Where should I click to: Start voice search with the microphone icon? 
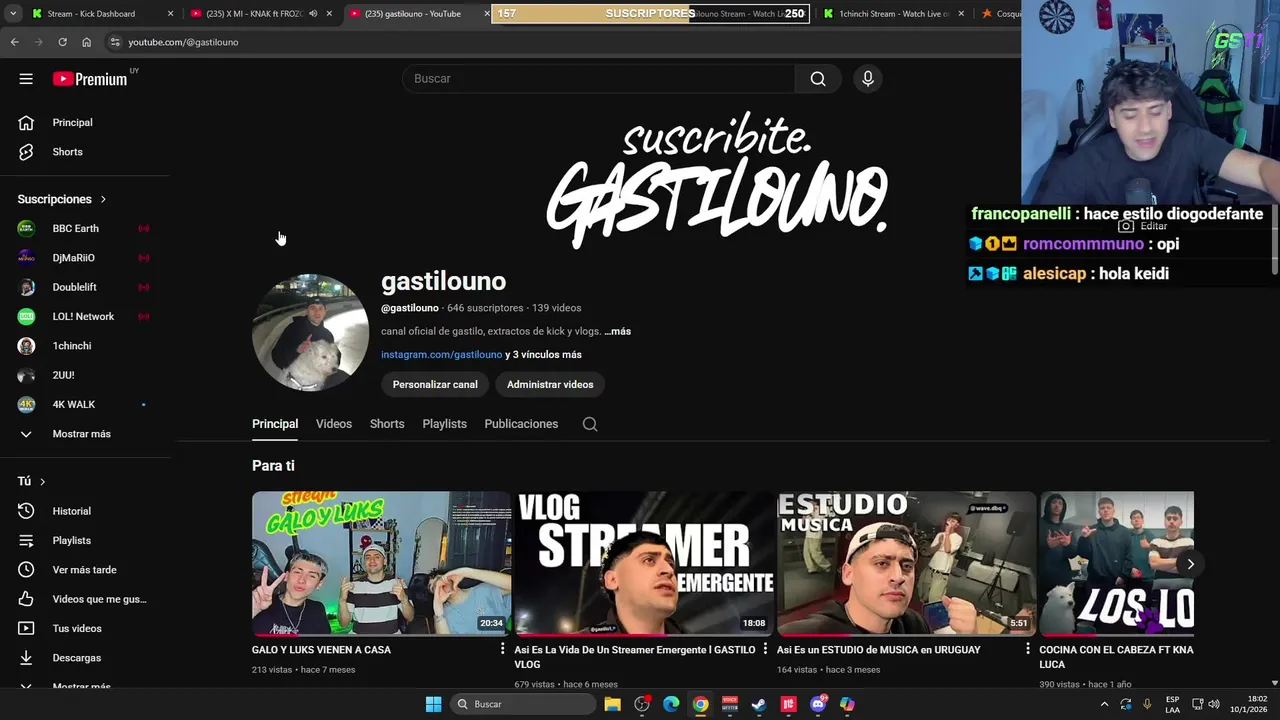(868, 79)
